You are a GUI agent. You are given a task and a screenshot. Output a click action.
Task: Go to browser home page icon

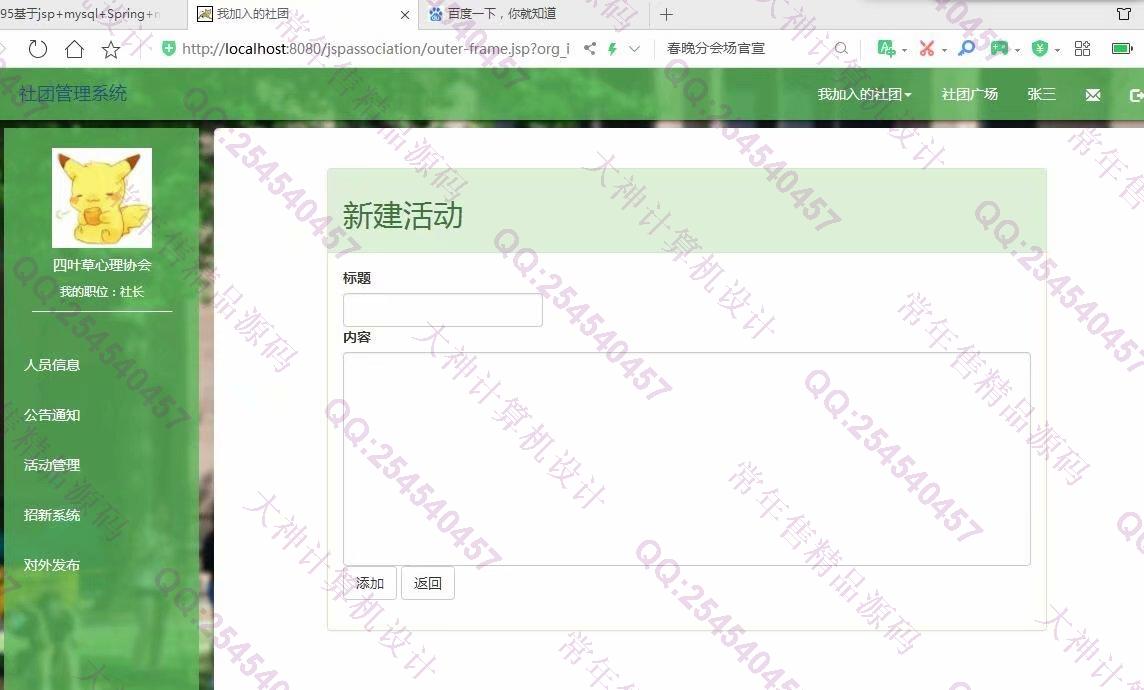74,49
